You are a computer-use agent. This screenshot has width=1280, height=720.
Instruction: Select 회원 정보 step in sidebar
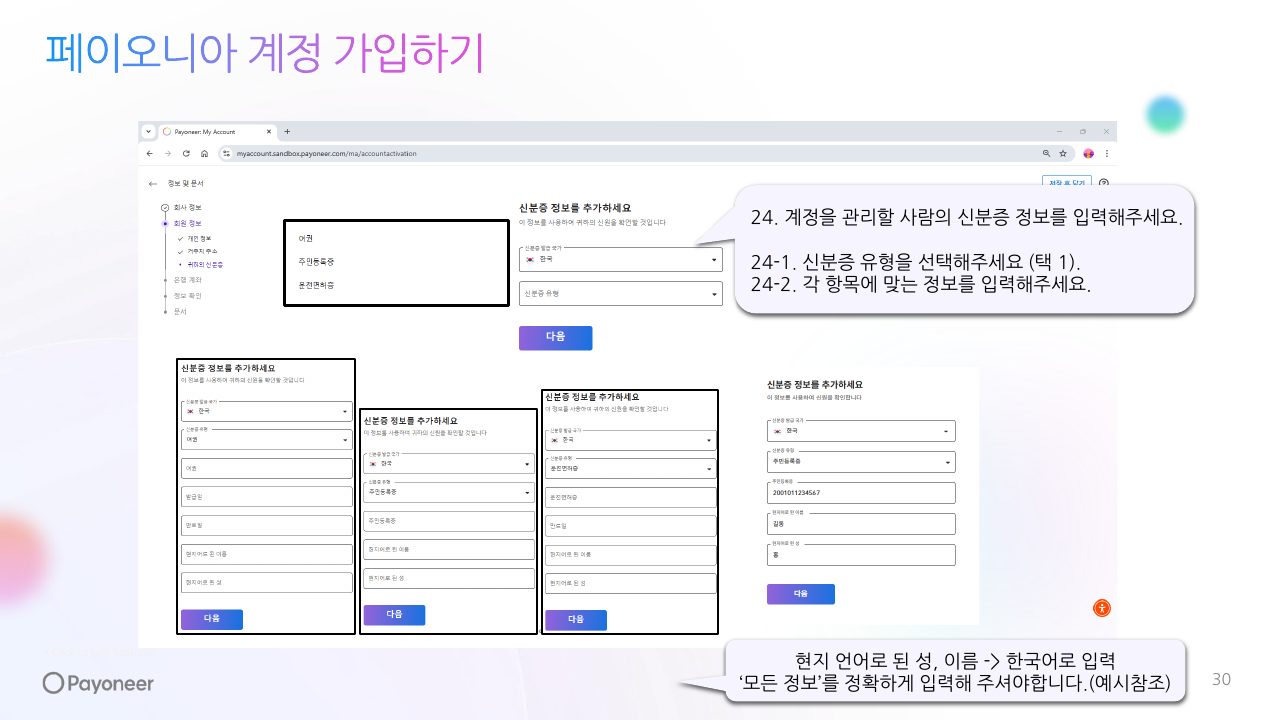(187, 223)
